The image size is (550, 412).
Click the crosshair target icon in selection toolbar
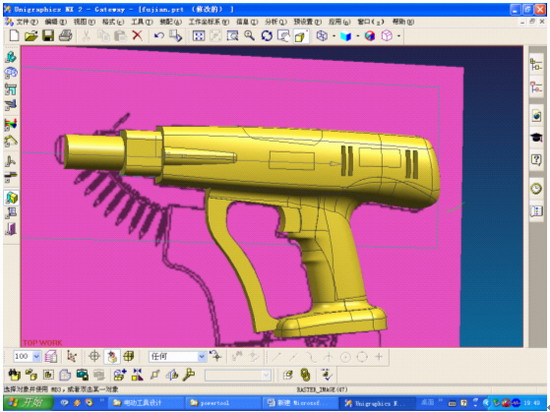pos(94,357)
